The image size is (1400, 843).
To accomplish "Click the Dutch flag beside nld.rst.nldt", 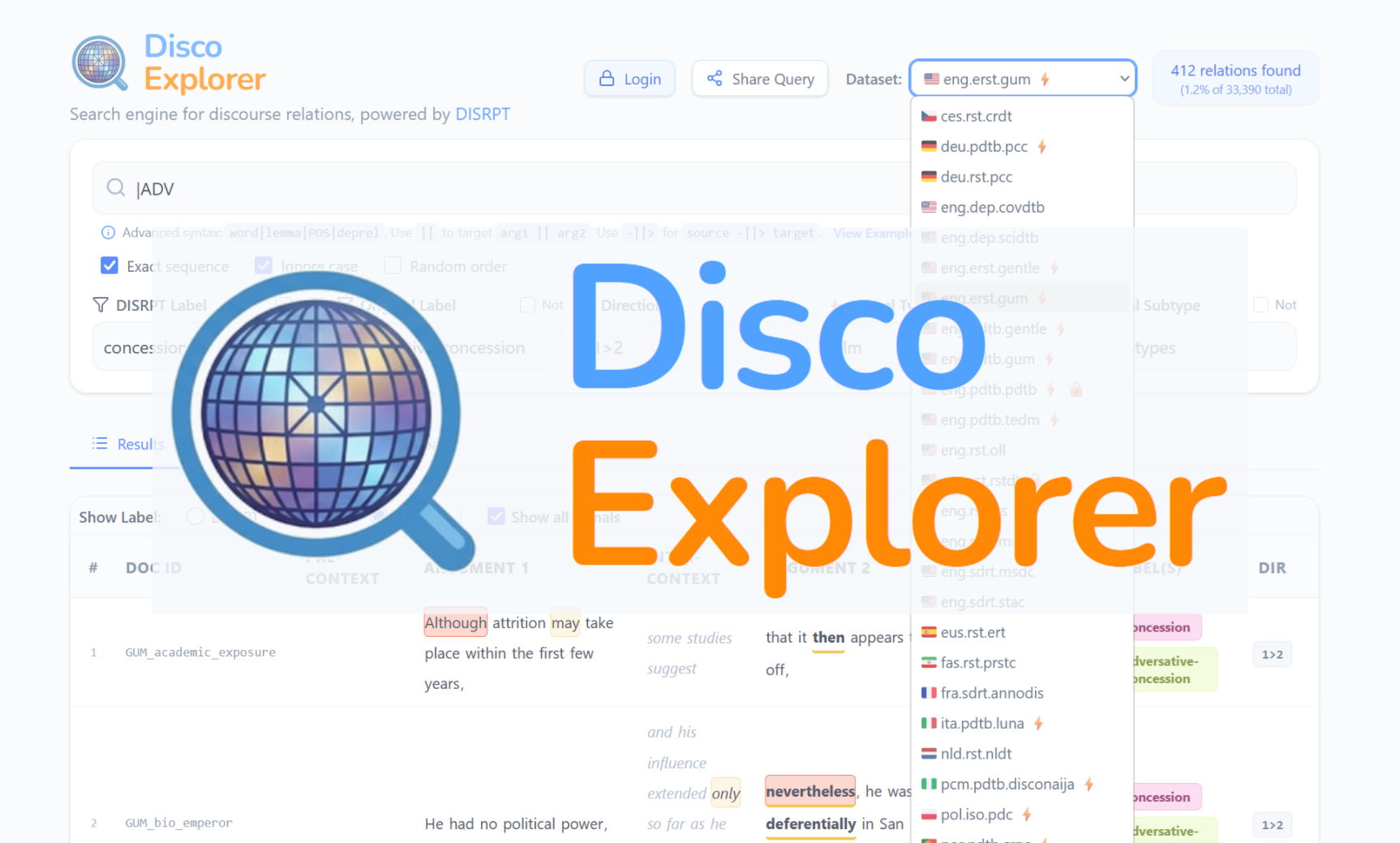I will click(929, 754).
